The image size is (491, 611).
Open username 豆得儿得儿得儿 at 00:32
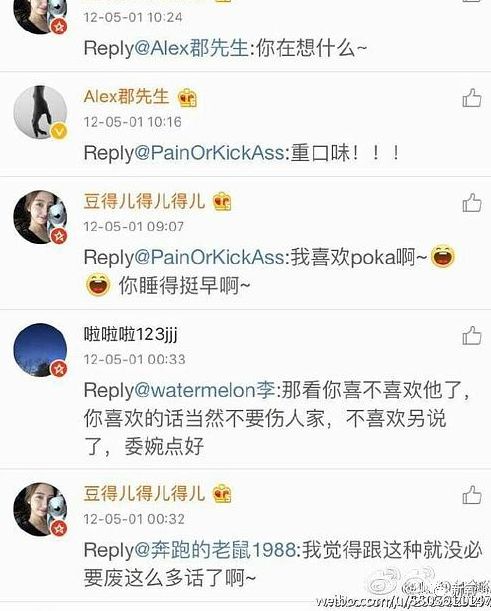coord(144,493)
